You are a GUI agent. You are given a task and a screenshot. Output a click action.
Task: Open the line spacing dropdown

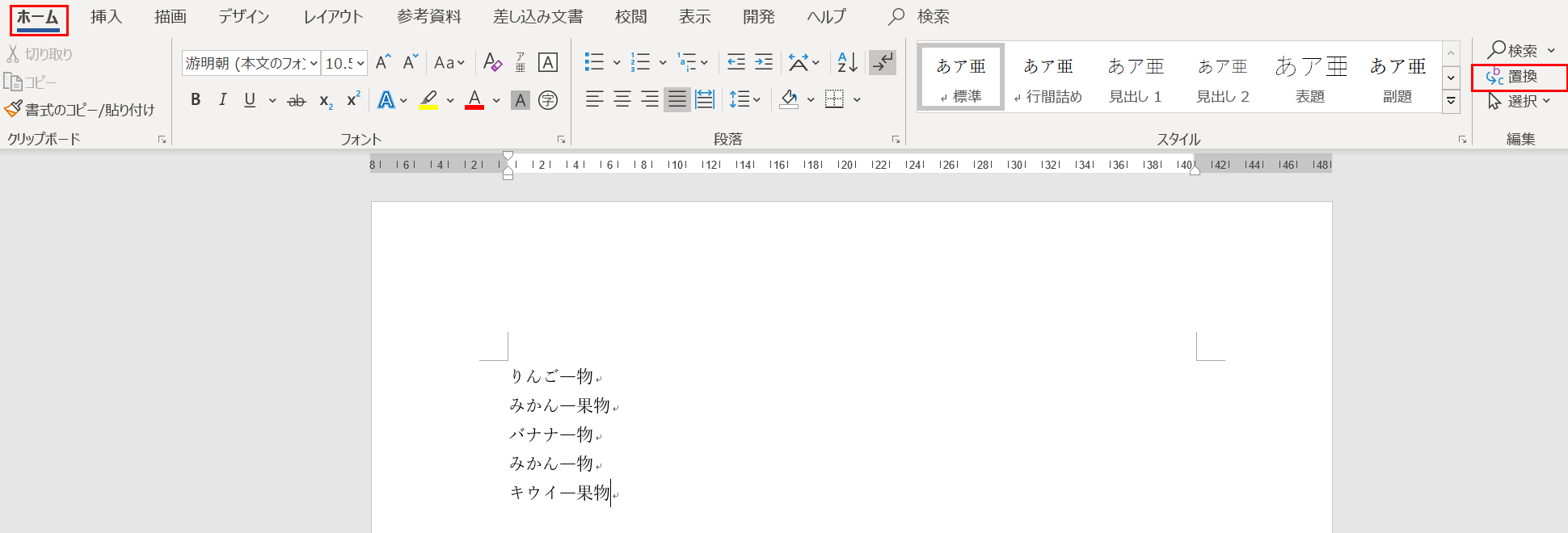pos(744,99)
